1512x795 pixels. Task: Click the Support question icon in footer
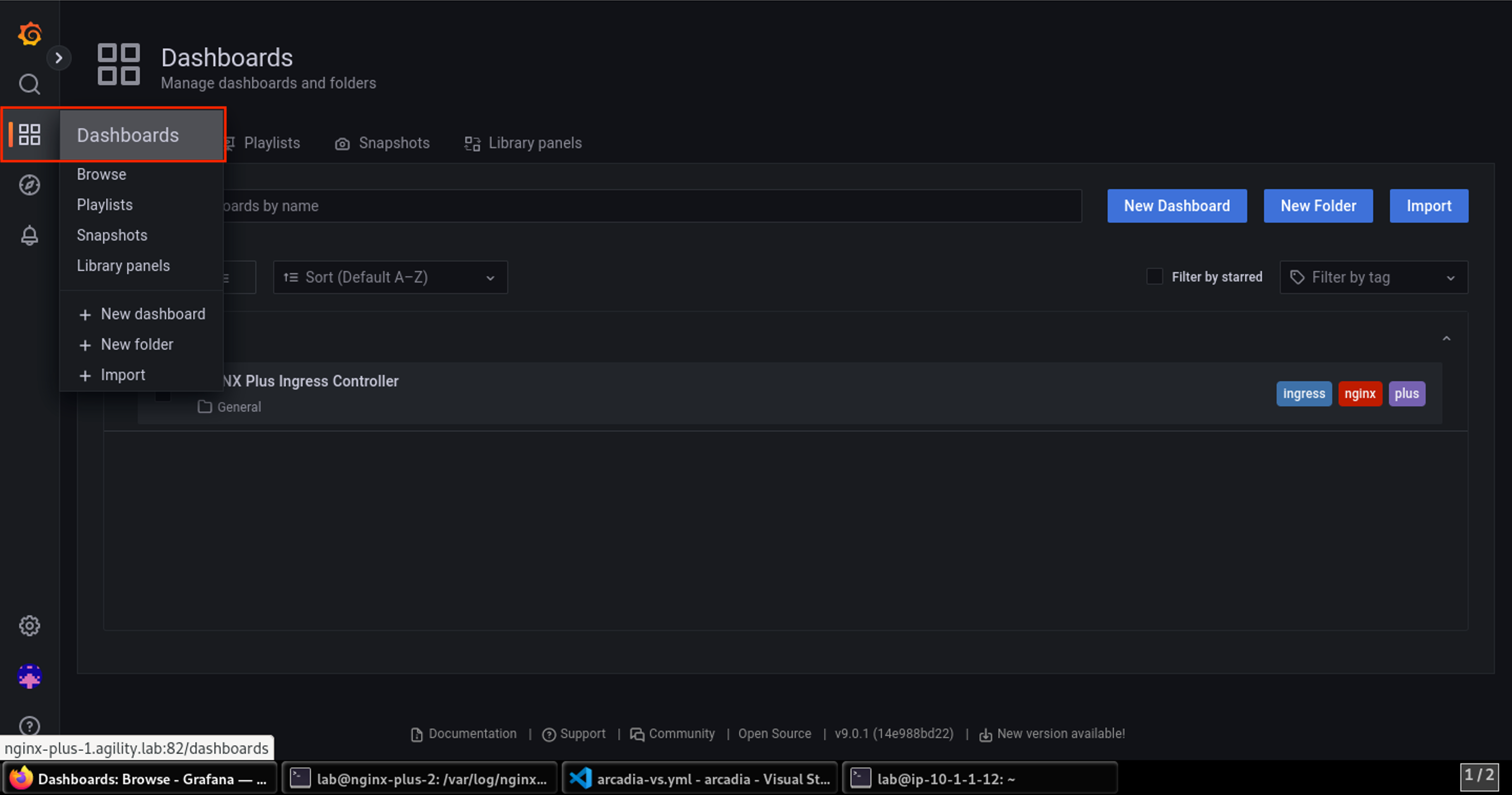(549, 735)
